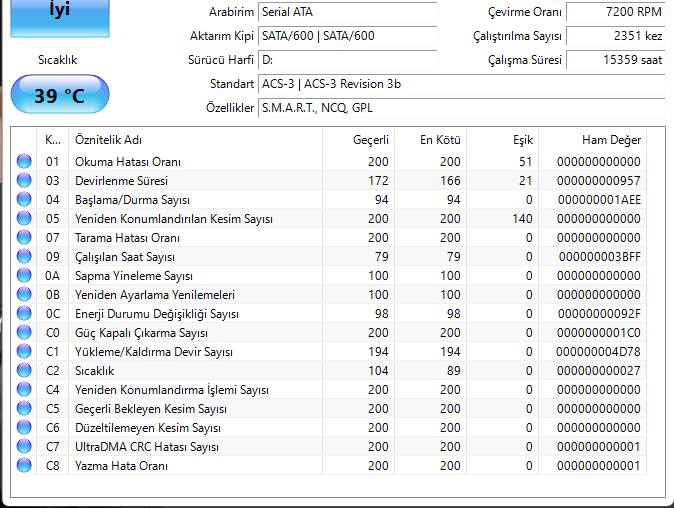Click the Öznitelik Adı column header
The width and height of the screenshot is (674, 508).
(x=195, y=140)
